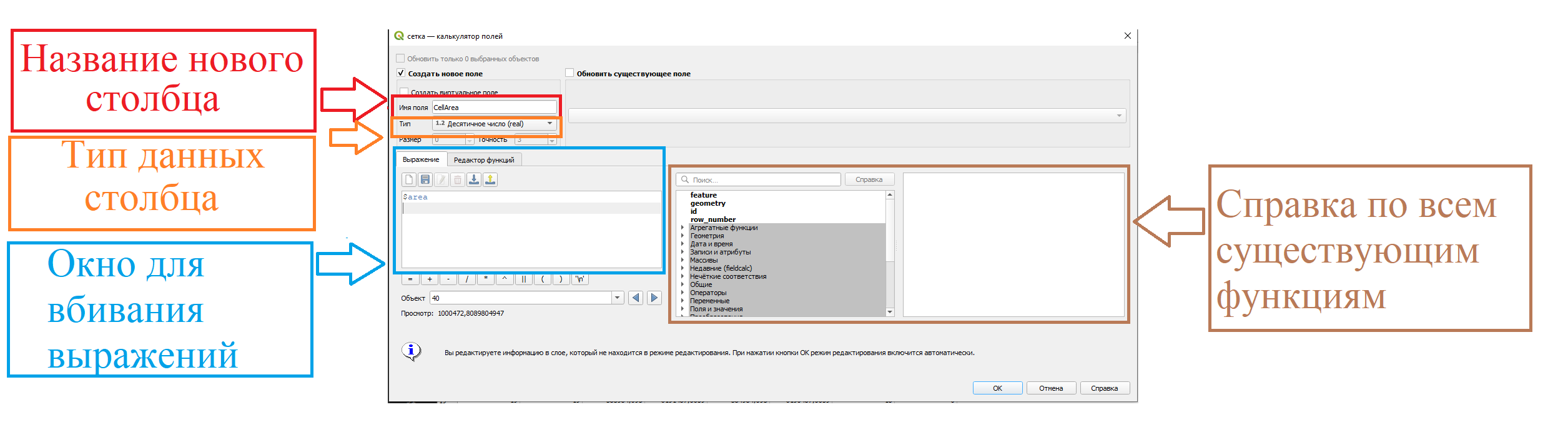This screenshot has height=427, width=1568.
Task: Go to the previous feature with the left arrow
Action: pos(636,298)
